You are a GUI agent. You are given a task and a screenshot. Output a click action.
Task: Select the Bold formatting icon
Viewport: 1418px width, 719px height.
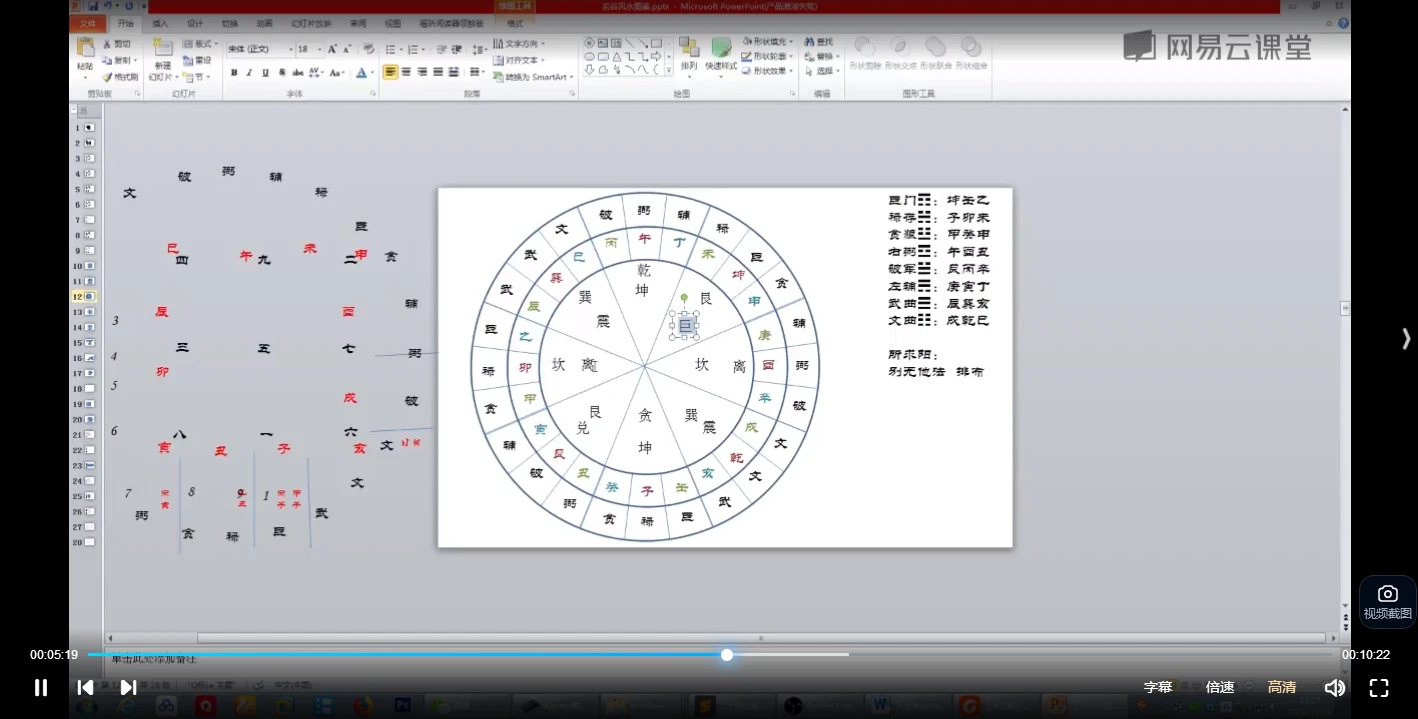coord(234,72)
